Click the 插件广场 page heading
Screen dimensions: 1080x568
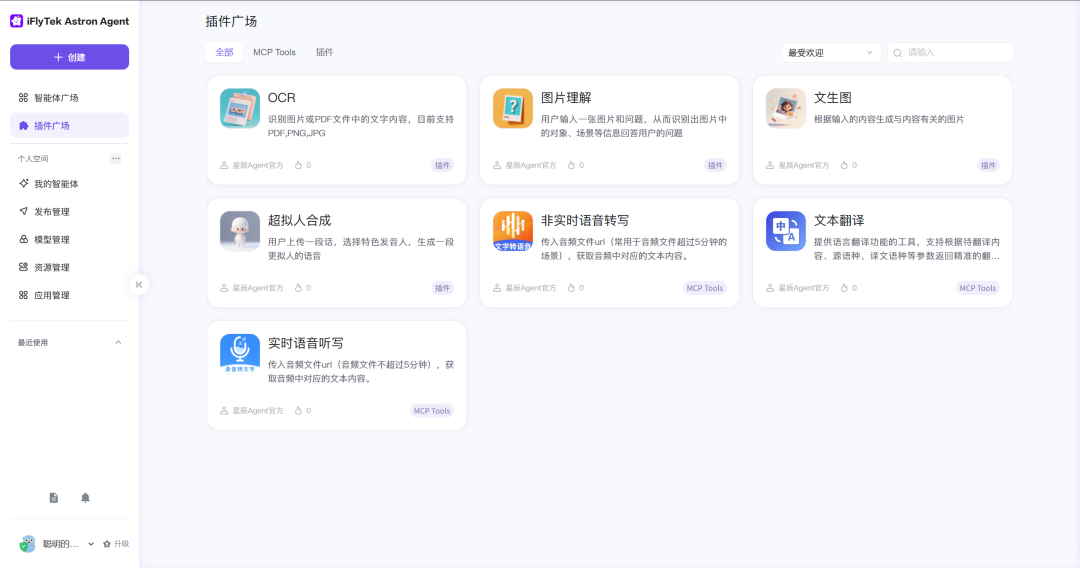231,21
